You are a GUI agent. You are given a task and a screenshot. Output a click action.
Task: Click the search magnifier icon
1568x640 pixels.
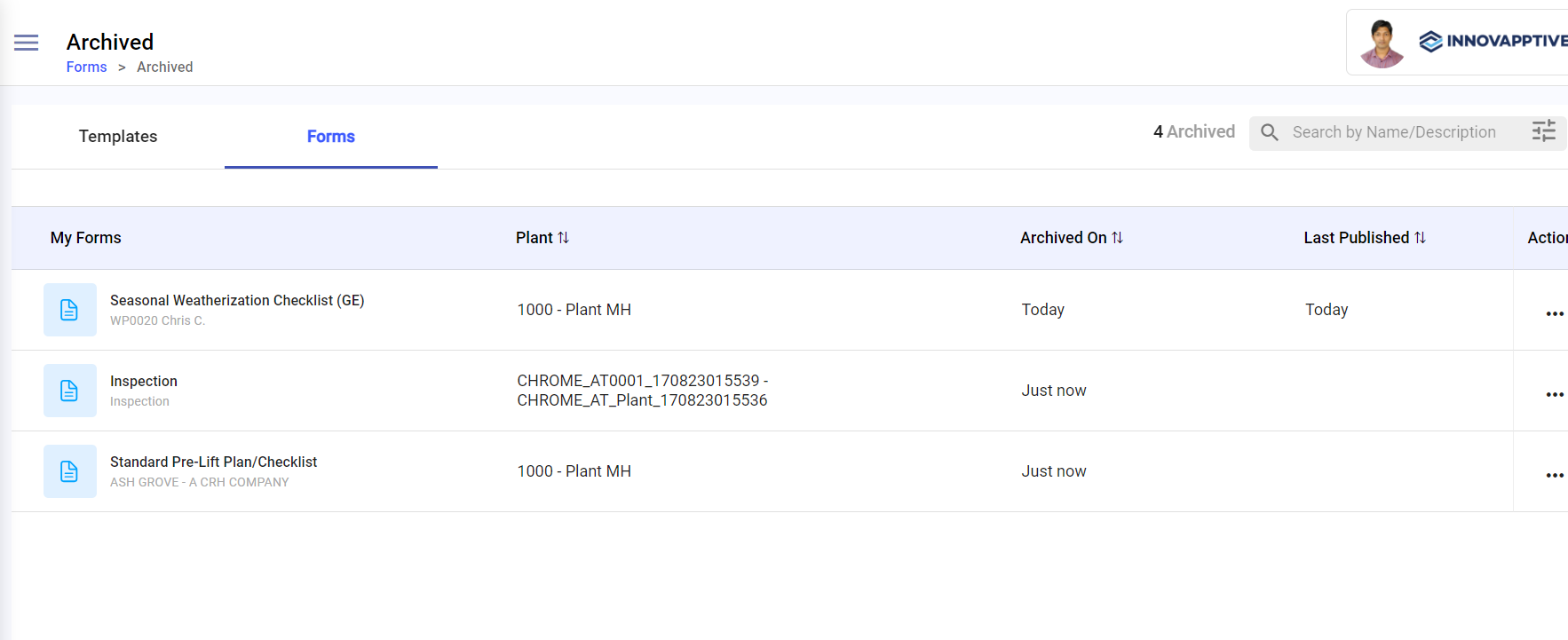pyautogui.click(x=1270, y=132)
